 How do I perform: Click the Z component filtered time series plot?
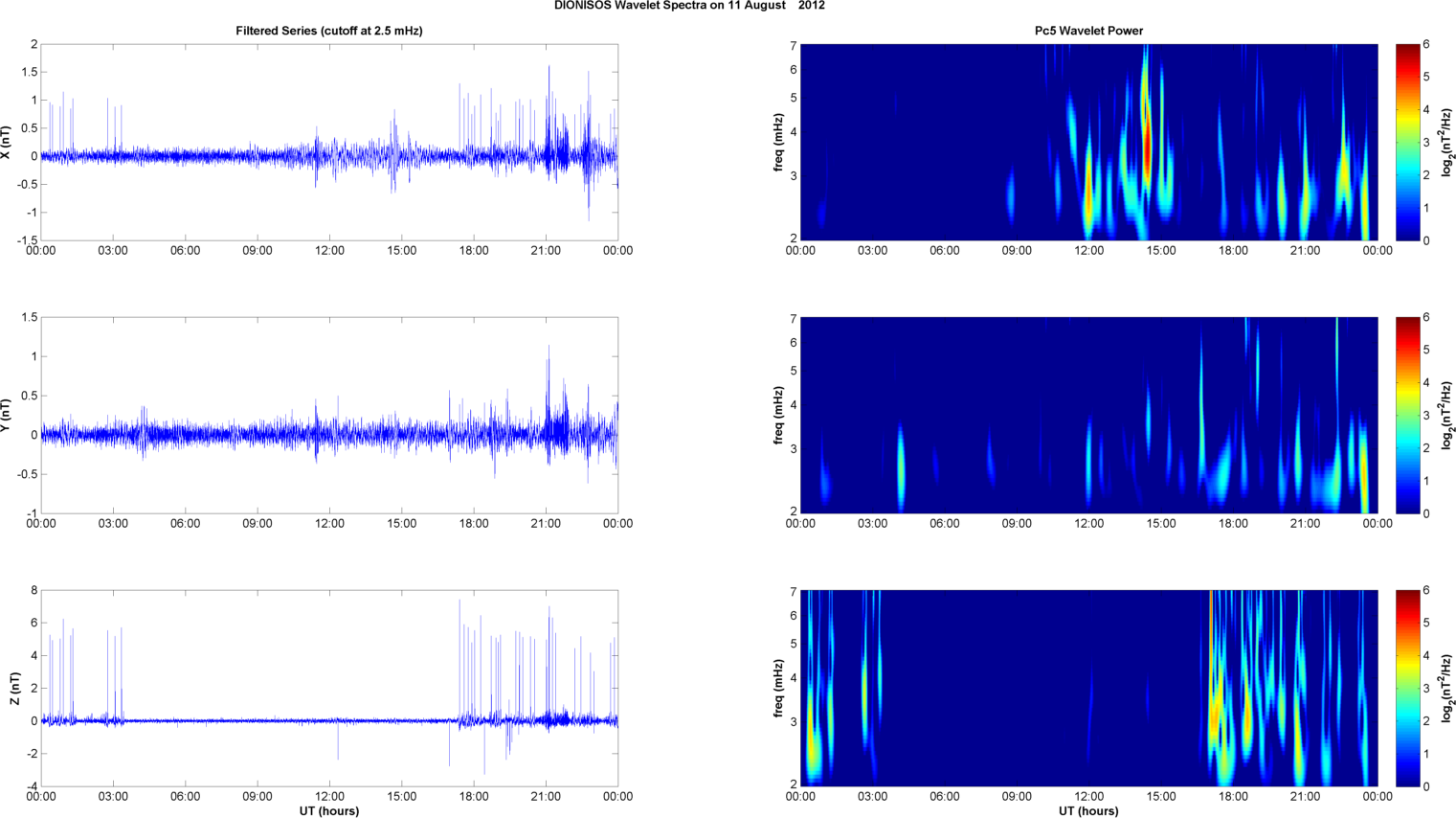point(329,688)
